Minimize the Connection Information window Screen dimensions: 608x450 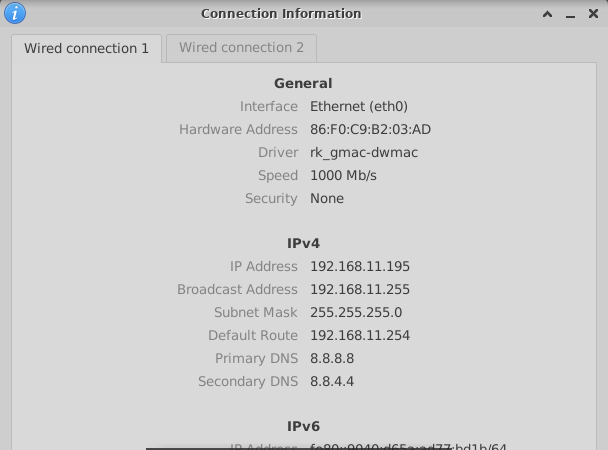[x=569, y=15]
